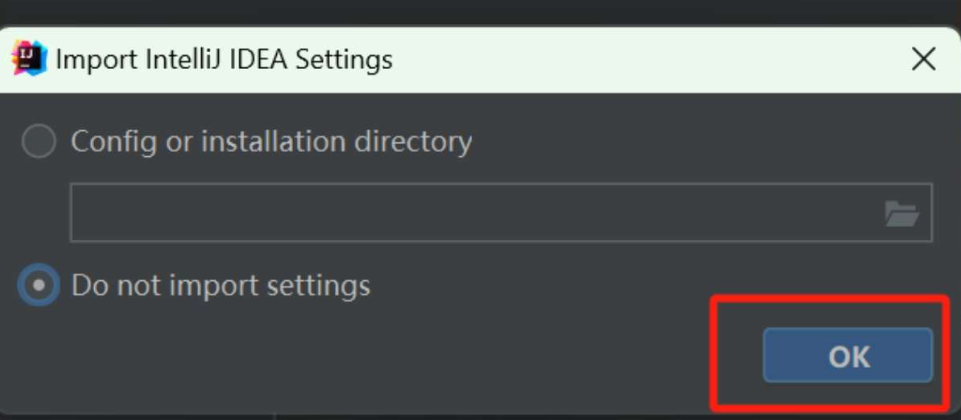Image resolution: width=961 pixels, height=420 pixels.
Task: Click the Import IntelliJ IDEA Settings title text
Action: 224,59
